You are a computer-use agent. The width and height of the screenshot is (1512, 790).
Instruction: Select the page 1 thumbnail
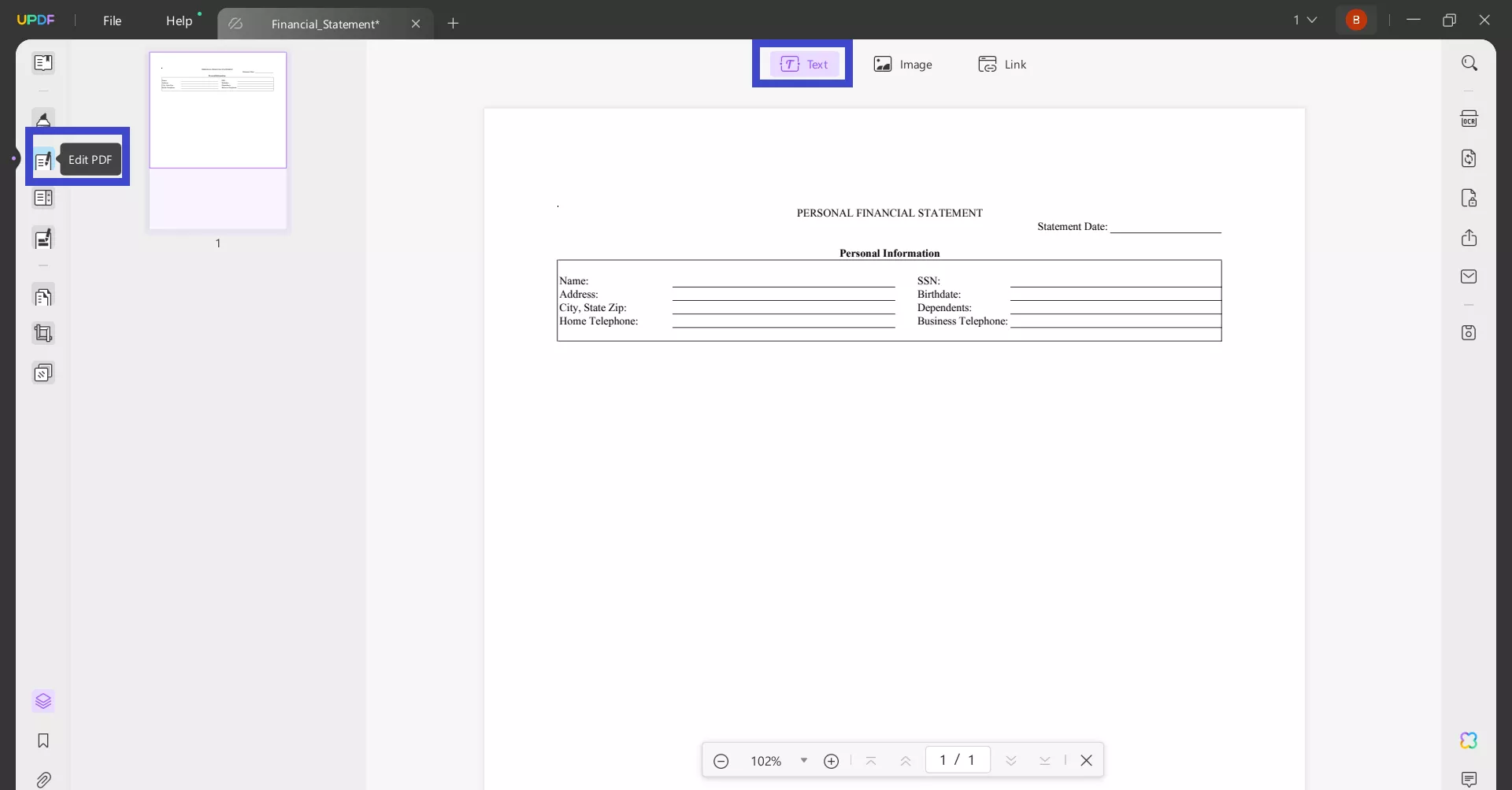(218, 110)
